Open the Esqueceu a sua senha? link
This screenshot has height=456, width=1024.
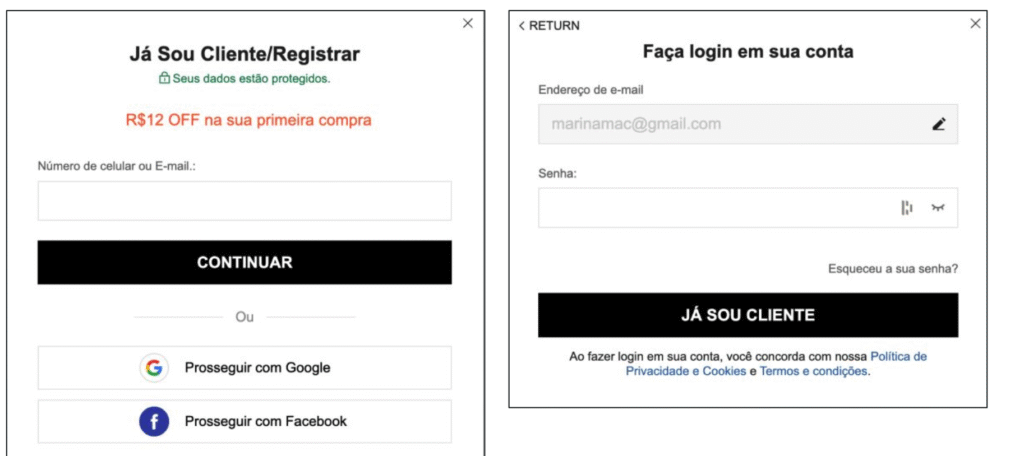pos(893,269)
